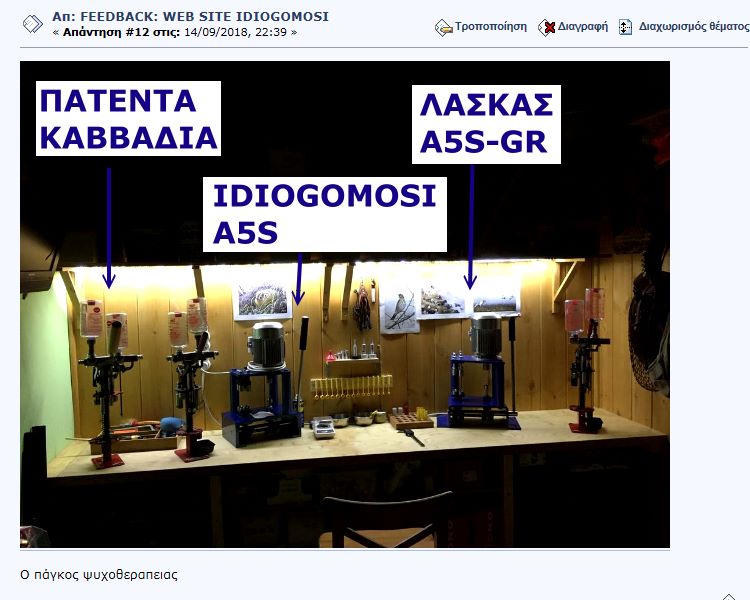Viewport: 750px width, 600px height.
Task: Click the caption "Ο πάγκος ψυχοθεραπειας"
Action: pyautogui.click(x=99, y=574)
